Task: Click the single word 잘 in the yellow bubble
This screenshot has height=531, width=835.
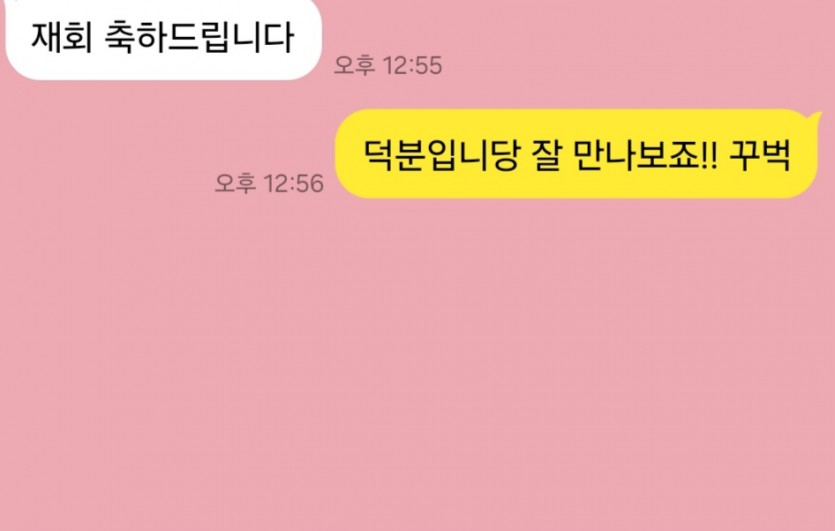Action: [545, 154]
